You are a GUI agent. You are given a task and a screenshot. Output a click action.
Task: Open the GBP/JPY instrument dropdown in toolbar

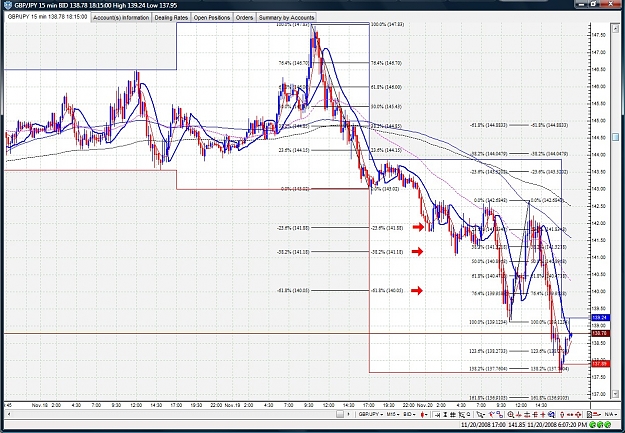[371, 414]
